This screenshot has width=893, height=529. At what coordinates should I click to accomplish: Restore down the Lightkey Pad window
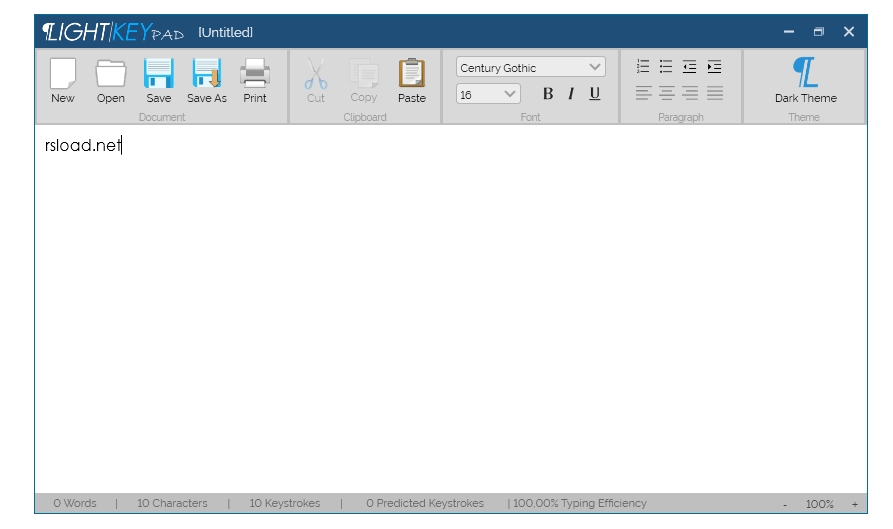[x=818, y=32]
